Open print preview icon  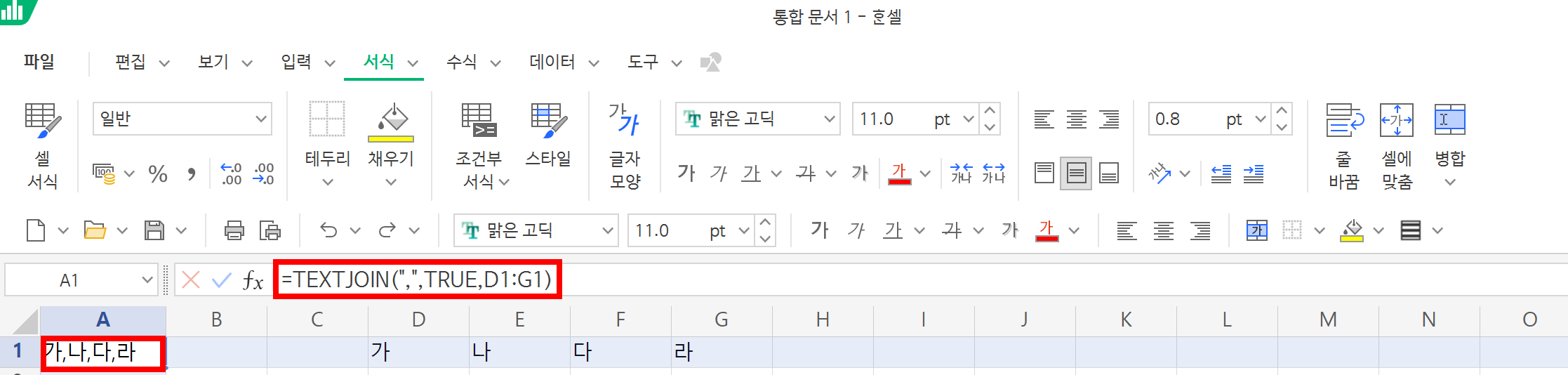(x=270, y=230)
